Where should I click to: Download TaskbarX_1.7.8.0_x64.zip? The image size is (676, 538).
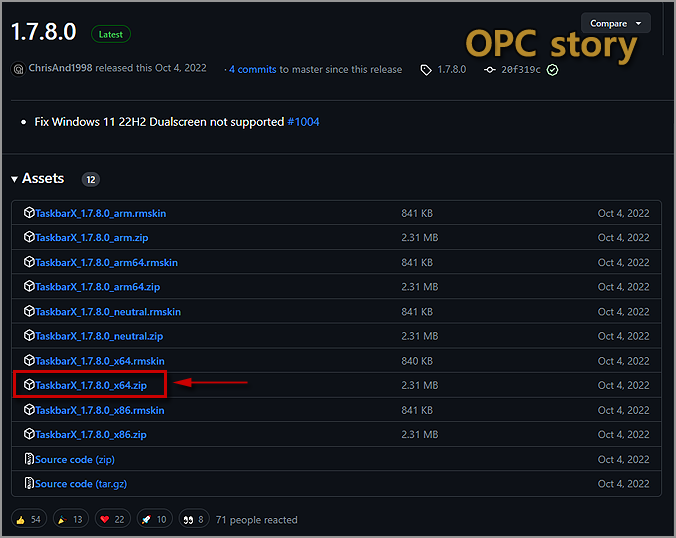coord(91,385)
